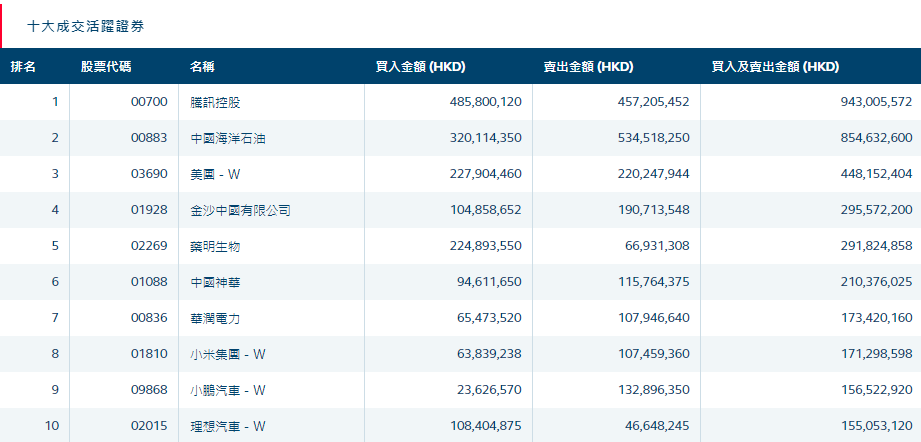Click sell amount 107,946,640
This screenshot has width=921, height=442.
tap(654, 318)
